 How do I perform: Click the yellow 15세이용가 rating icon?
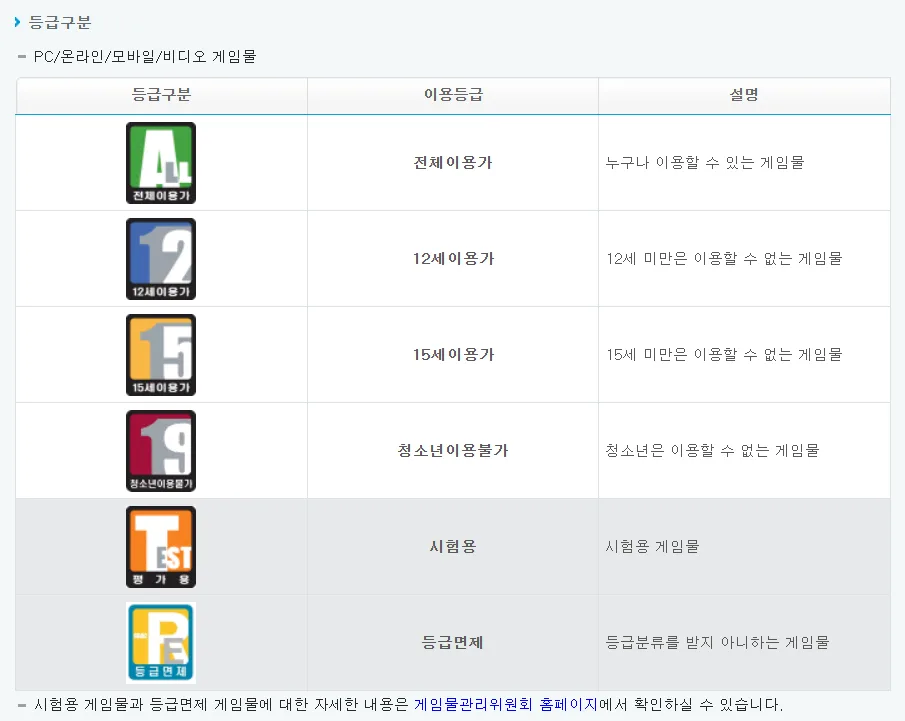coord(161,354)
